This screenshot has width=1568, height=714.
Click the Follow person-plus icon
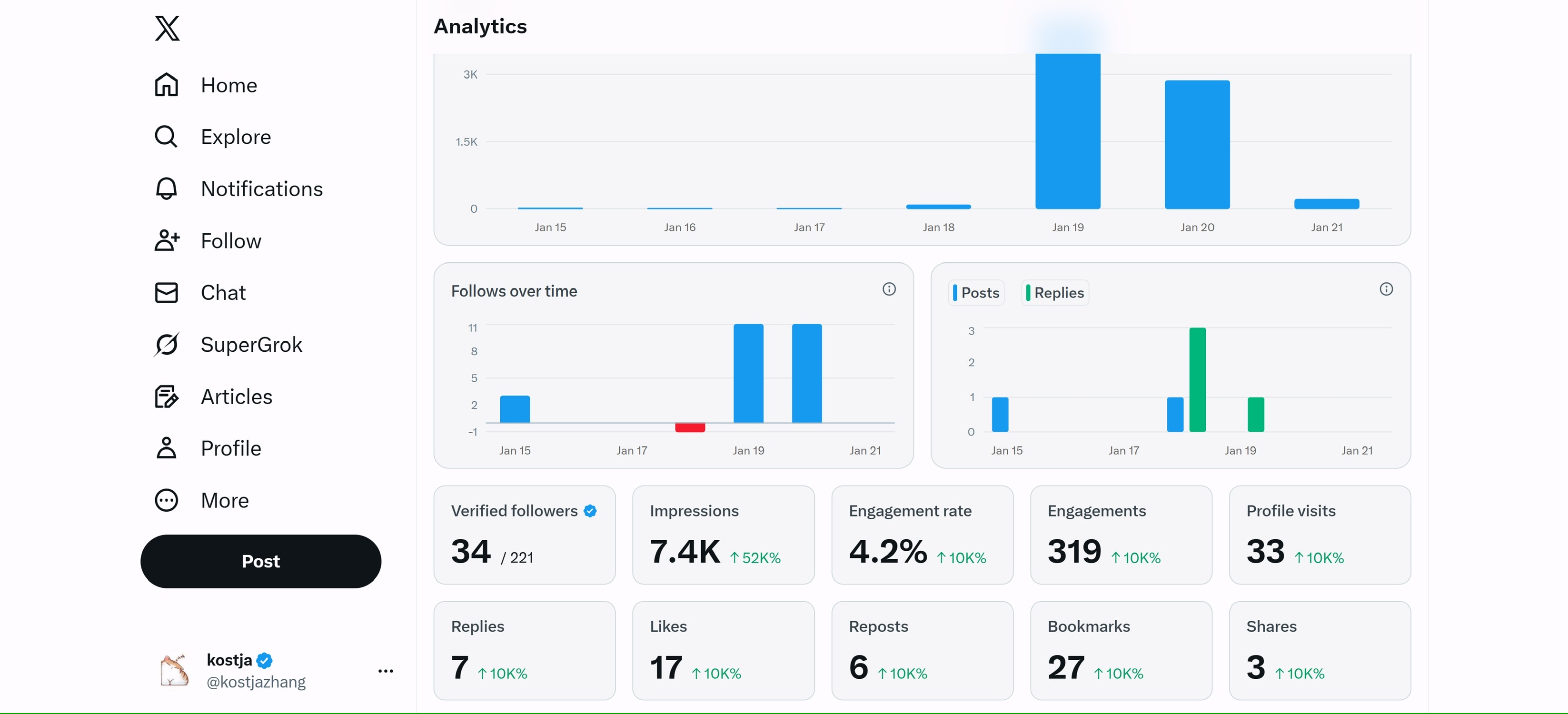coord(166,240)
